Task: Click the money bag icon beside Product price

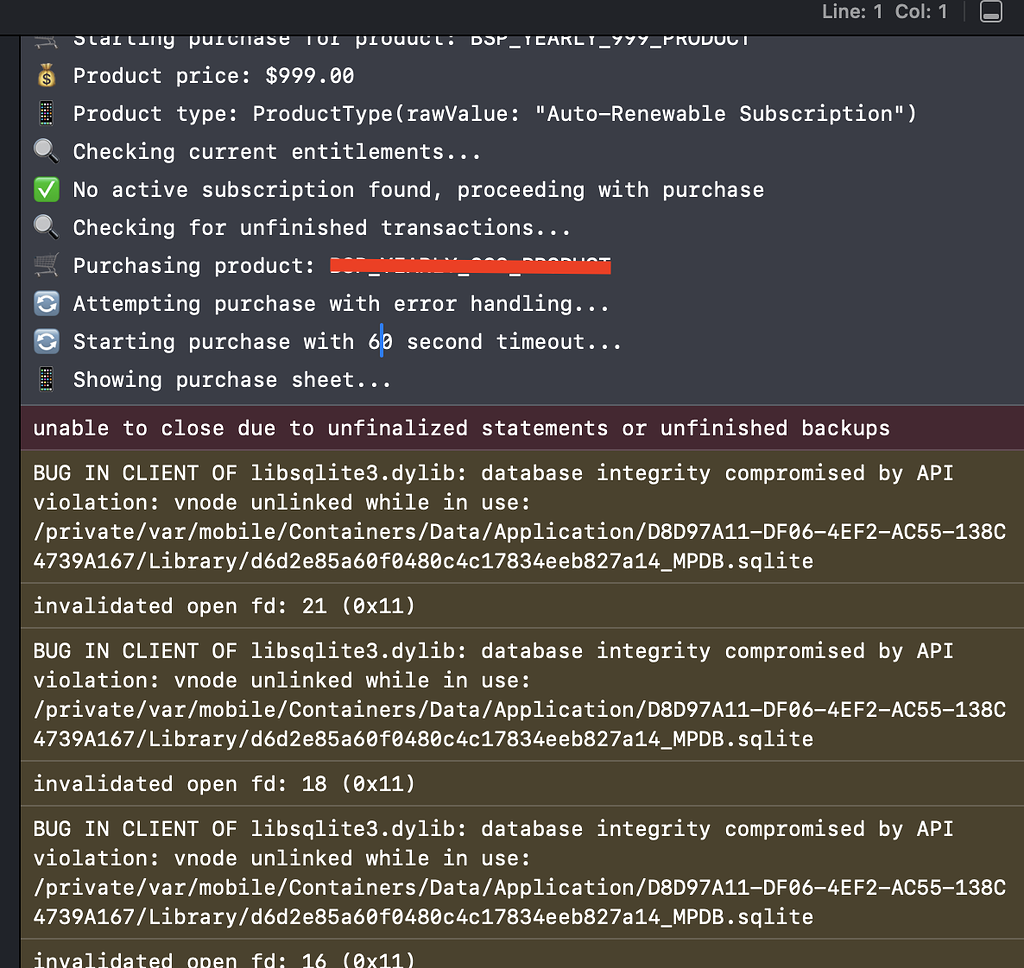Action: [x=46, y=76]
